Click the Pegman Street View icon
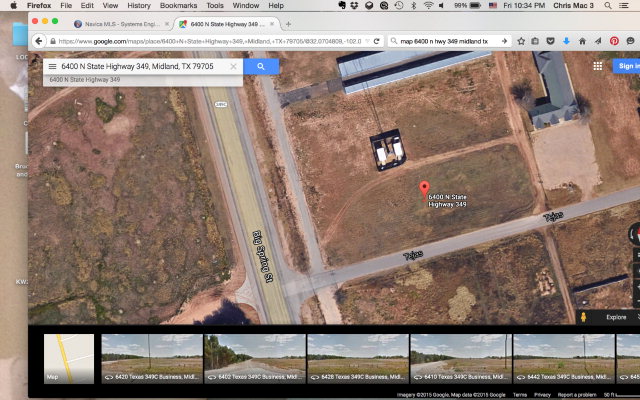The image size is (640, 400). pyautogui.click(x=584, y=317)
